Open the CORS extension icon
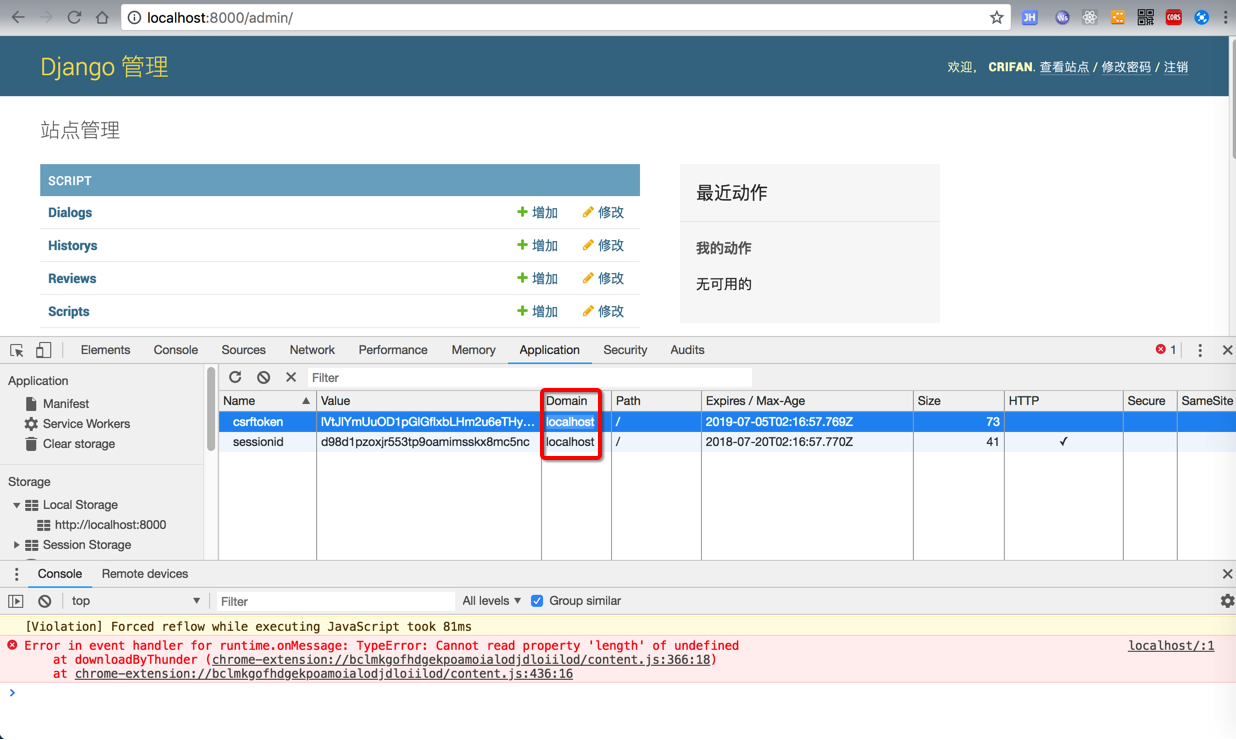Viewport: 1236px width, 740px height. click(1174, 18)
